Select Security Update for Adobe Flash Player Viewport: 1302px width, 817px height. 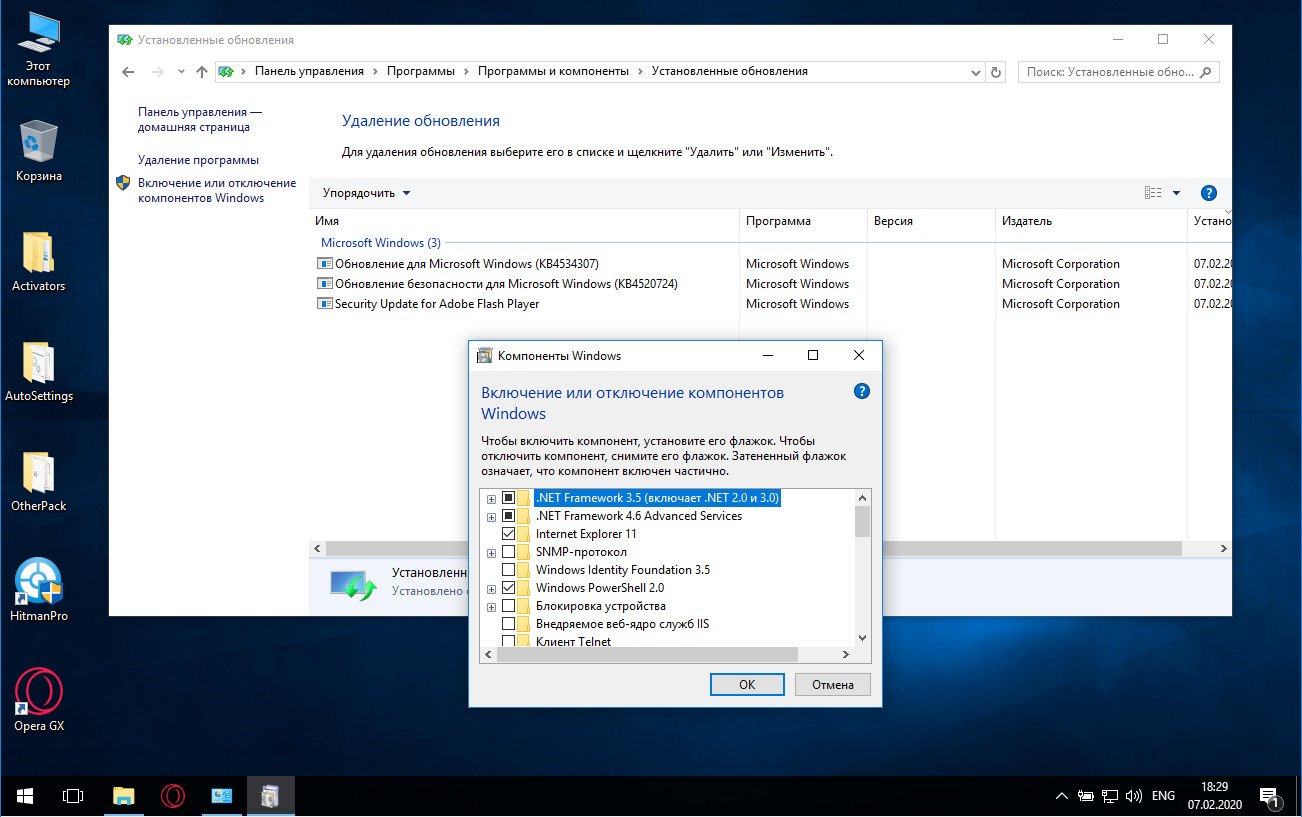[x=770, y=304]
